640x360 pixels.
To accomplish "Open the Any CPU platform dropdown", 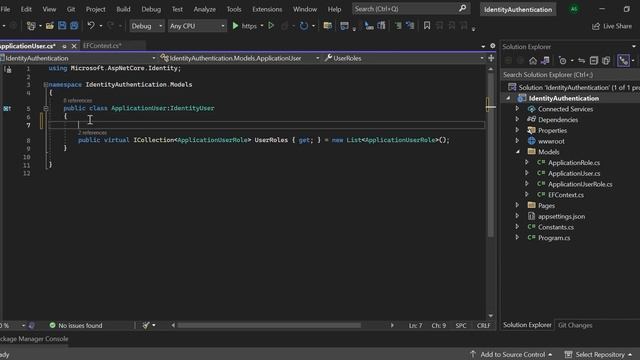I will tap(197, 26).
